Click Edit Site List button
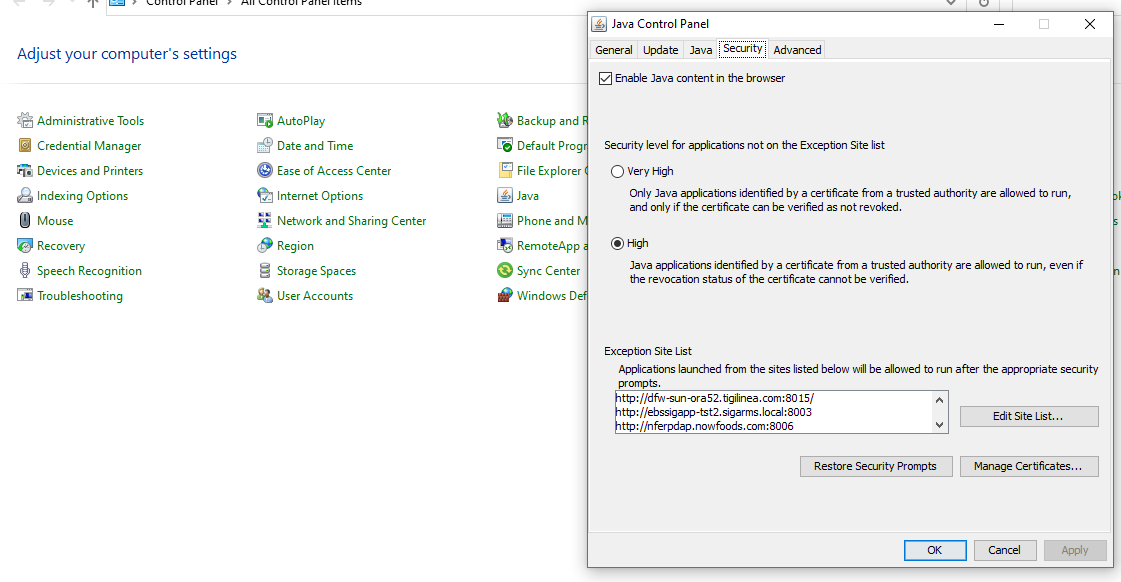The width and height of the screenshot is (1121, 582). (x=1029, y=416)
